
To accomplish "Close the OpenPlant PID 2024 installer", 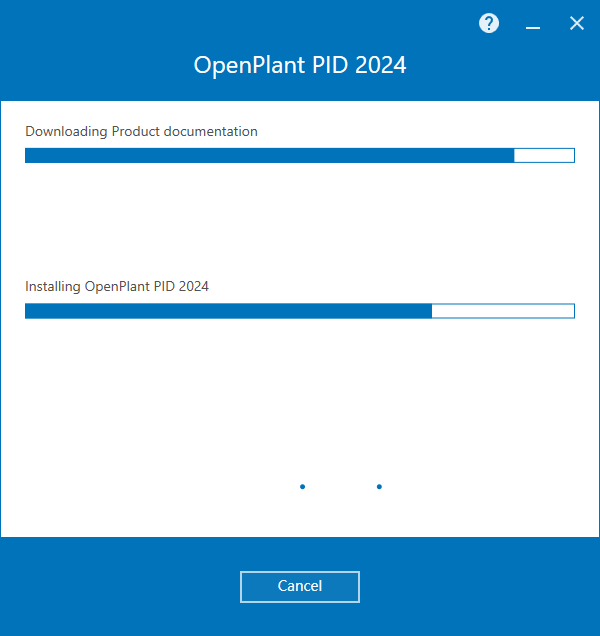I will (x=576, y=24).
